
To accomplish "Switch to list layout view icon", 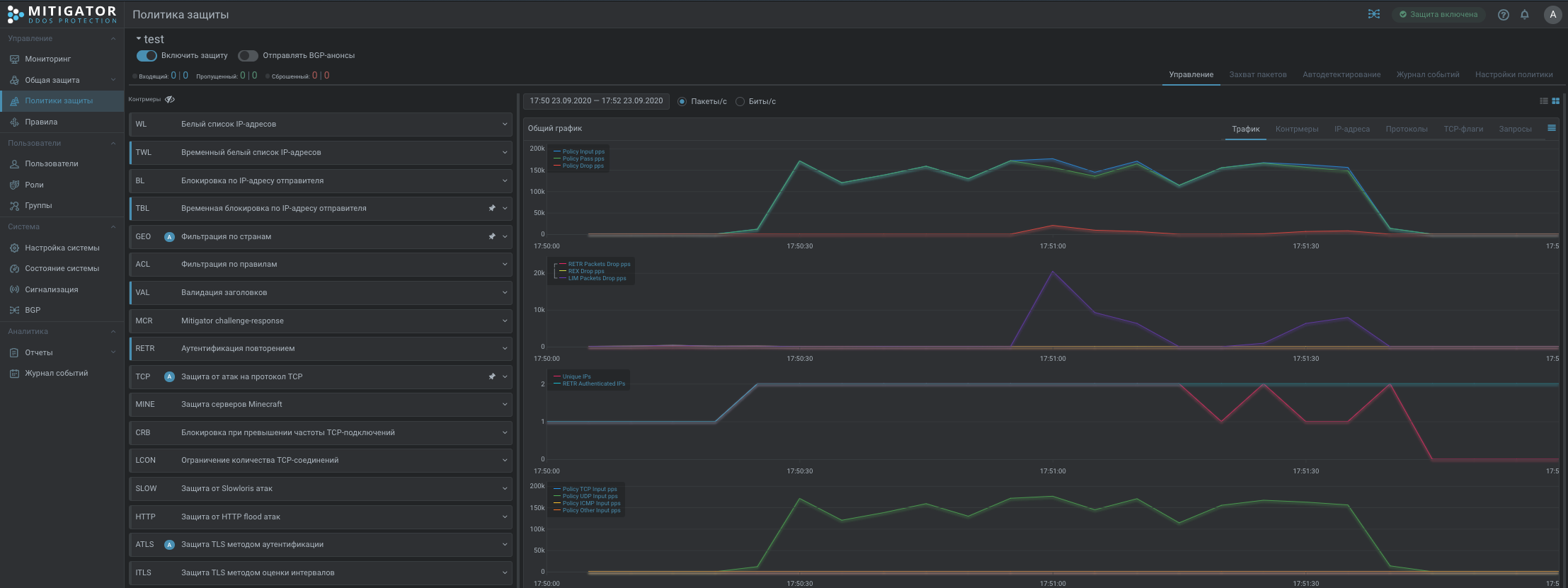I will pos(1544,101).
